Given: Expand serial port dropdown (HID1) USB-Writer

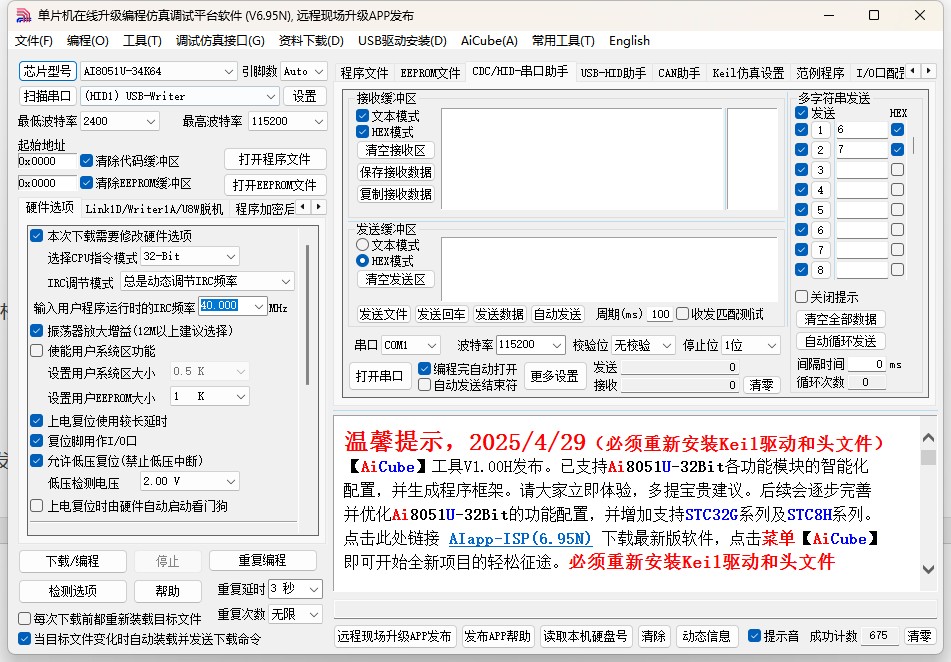Looking at the screenshot, I should coord(271,96).
